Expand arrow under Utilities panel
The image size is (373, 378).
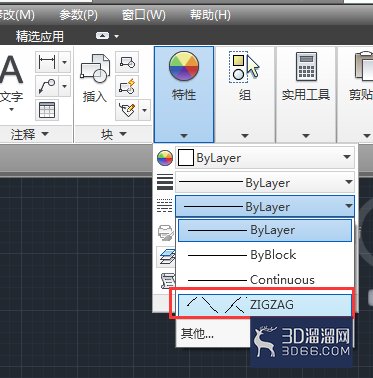pyautogui.click(x=306, y=136)
